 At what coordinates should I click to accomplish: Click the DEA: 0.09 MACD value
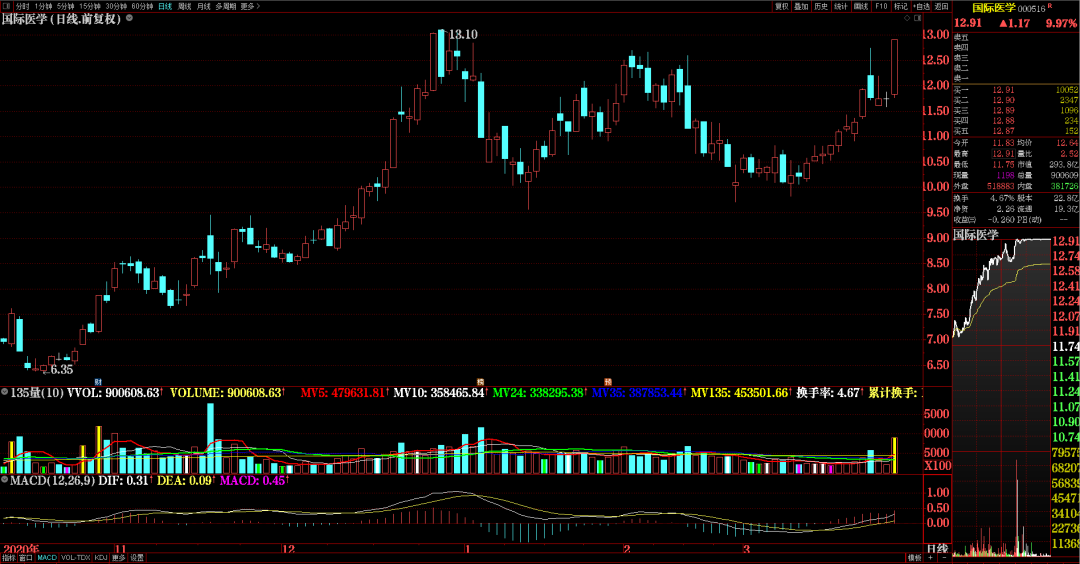tap(185, 480)
